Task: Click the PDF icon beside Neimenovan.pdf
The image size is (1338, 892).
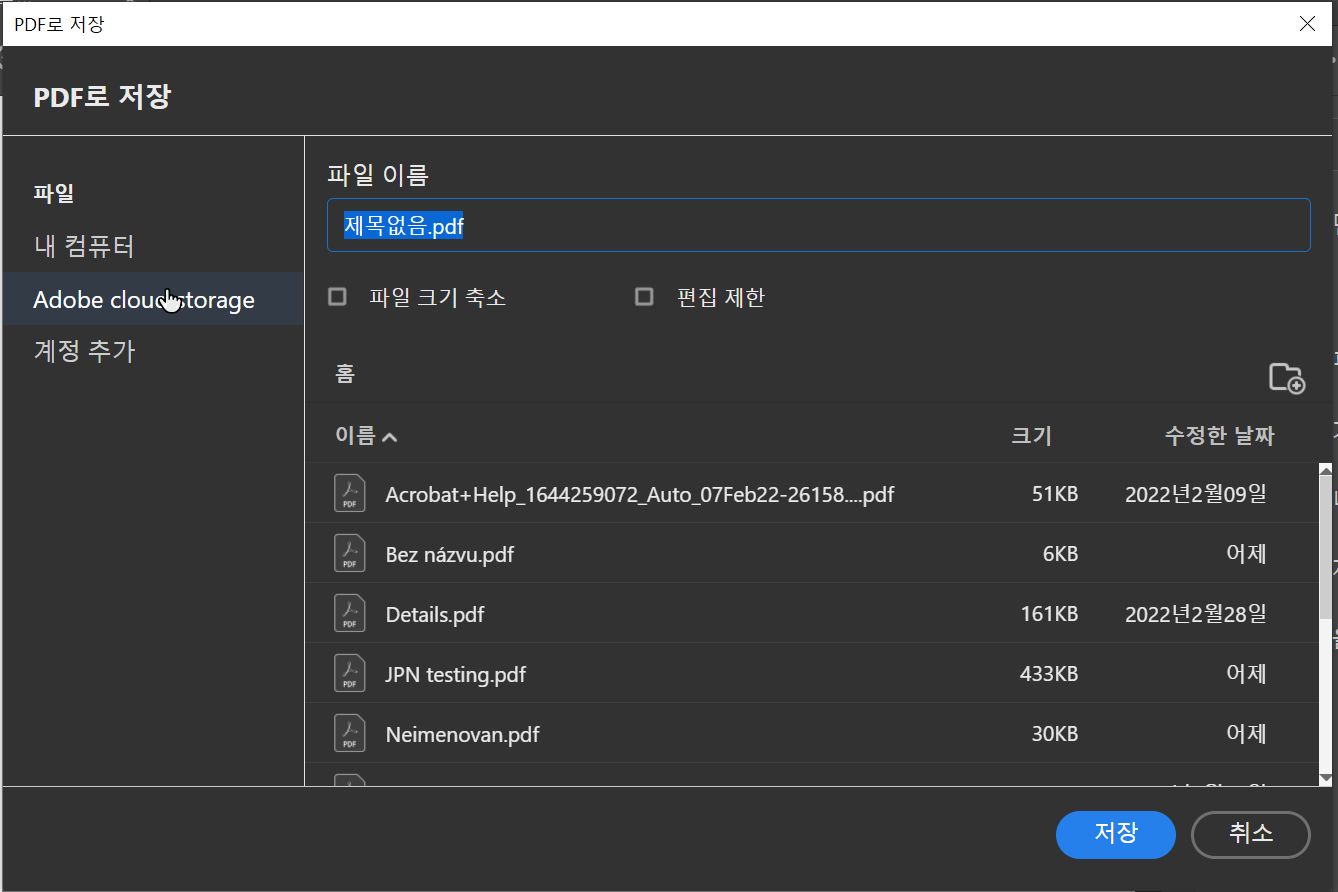Action: coord(348,733)
